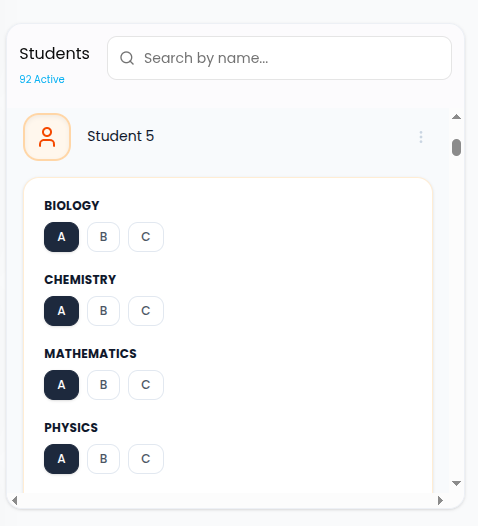Select grade C for Chemistry
Screen dimensions: 478x526
[146, 311]
